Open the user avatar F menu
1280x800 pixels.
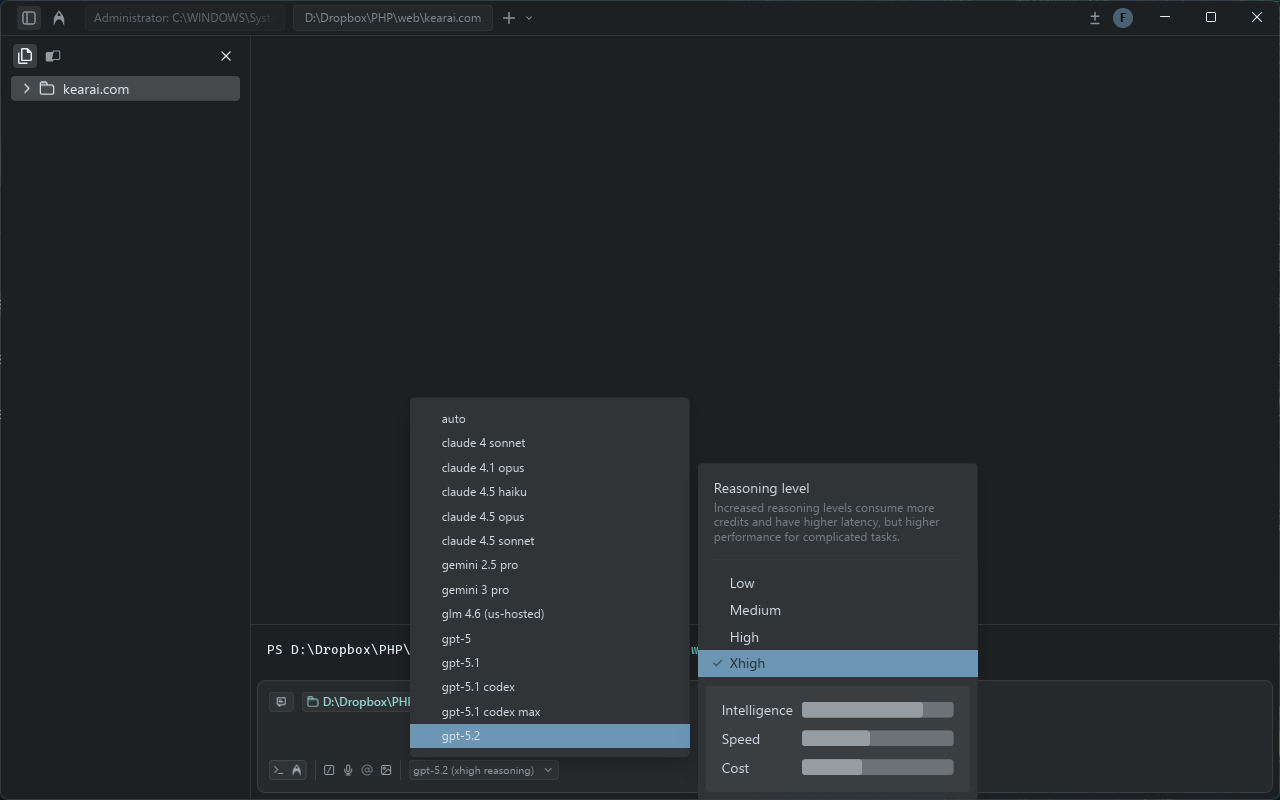[x=1123, y=17]
